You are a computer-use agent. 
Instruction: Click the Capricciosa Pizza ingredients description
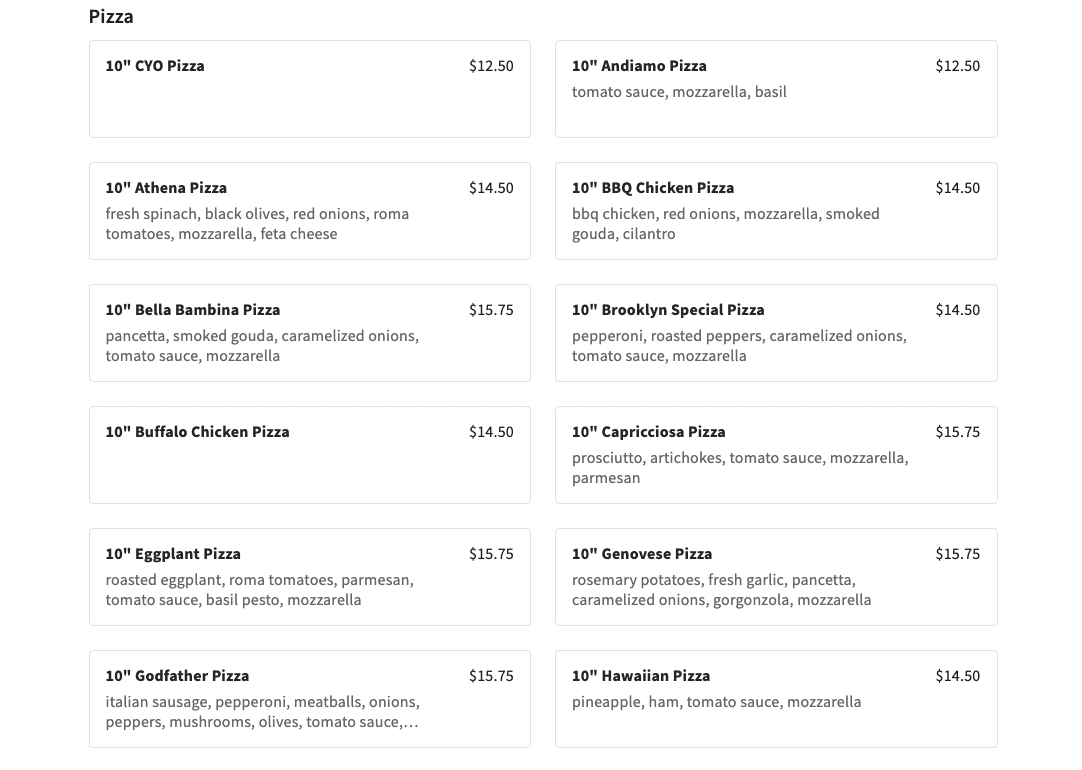click(x=739, y=468)
